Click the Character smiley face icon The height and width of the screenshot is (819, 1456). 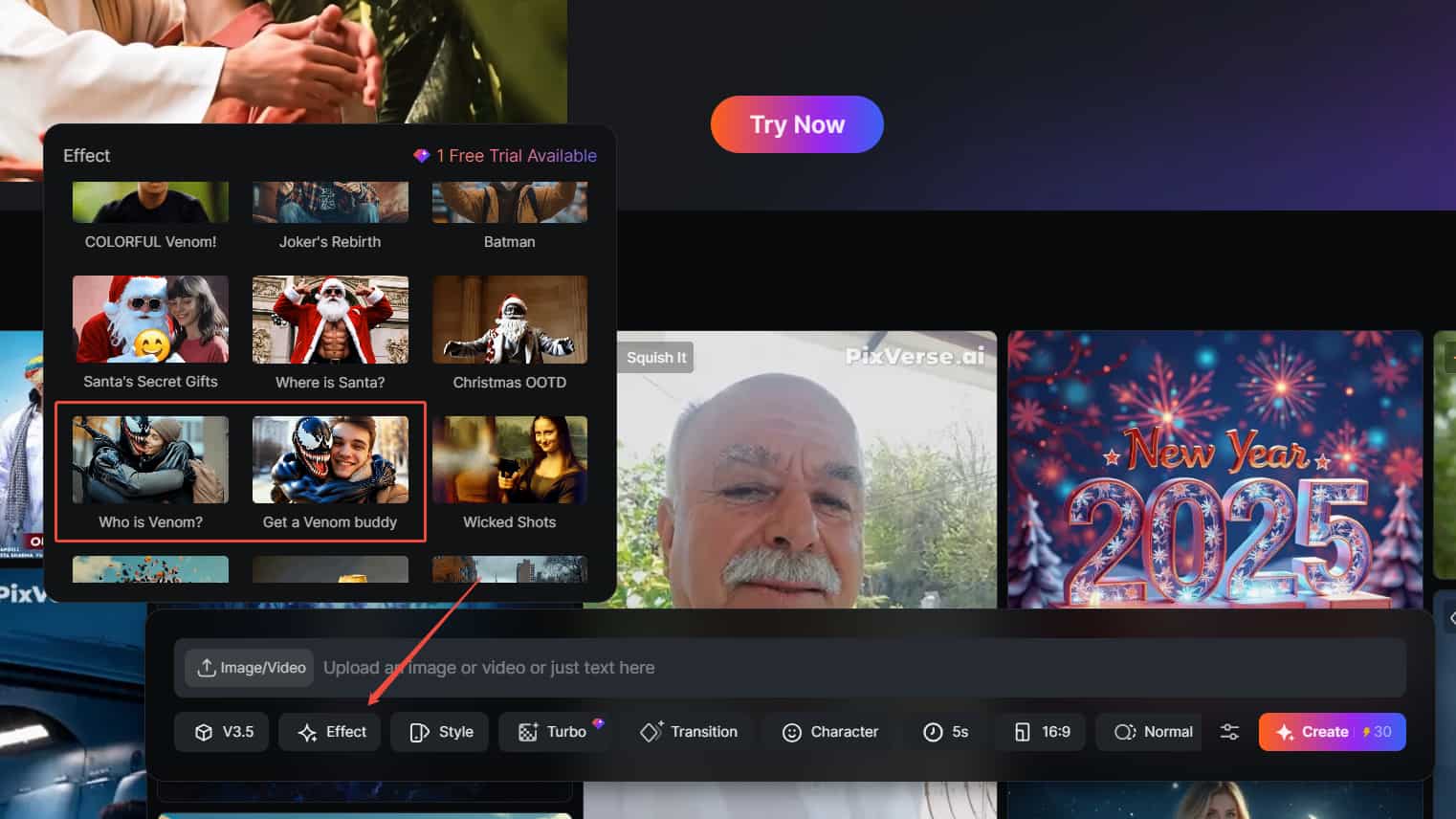click(792, 732)
